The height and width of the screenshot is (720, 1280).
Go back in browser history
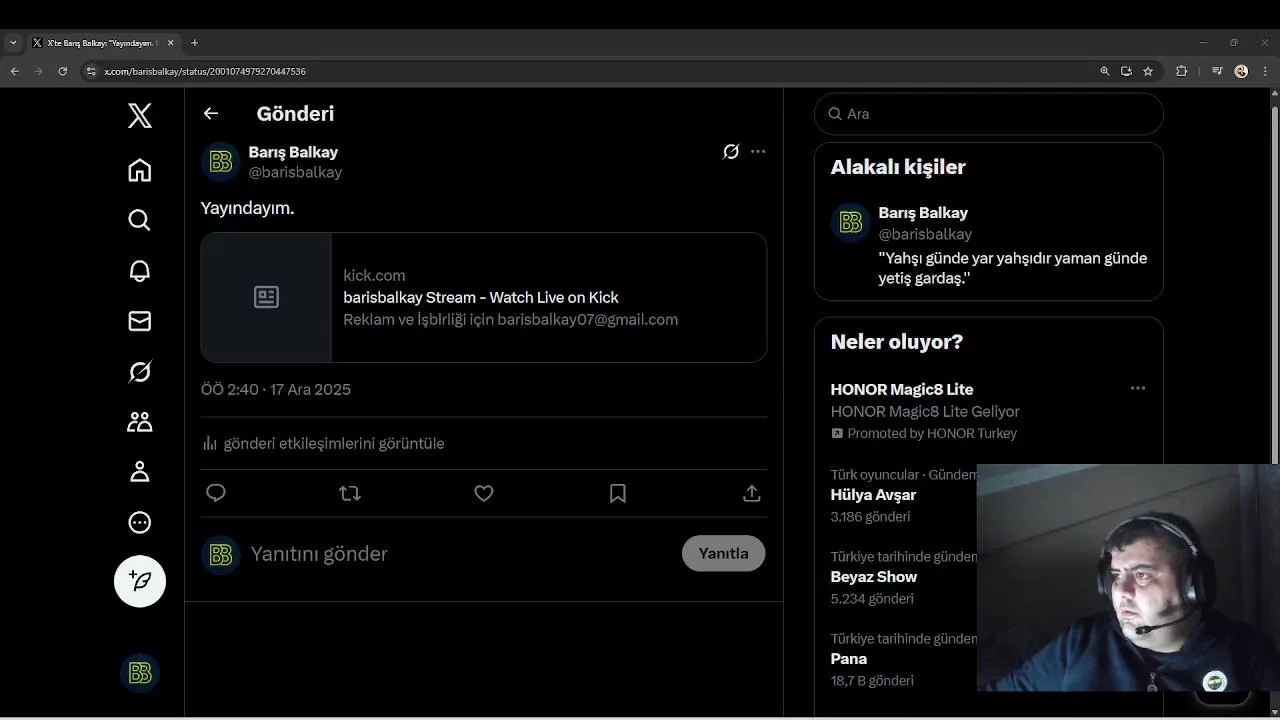[14, 71]
